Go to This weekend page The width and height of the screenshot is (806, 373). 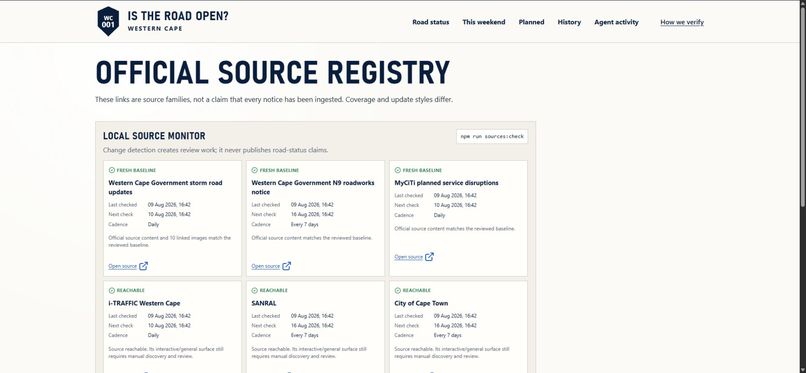pos(484,22)
